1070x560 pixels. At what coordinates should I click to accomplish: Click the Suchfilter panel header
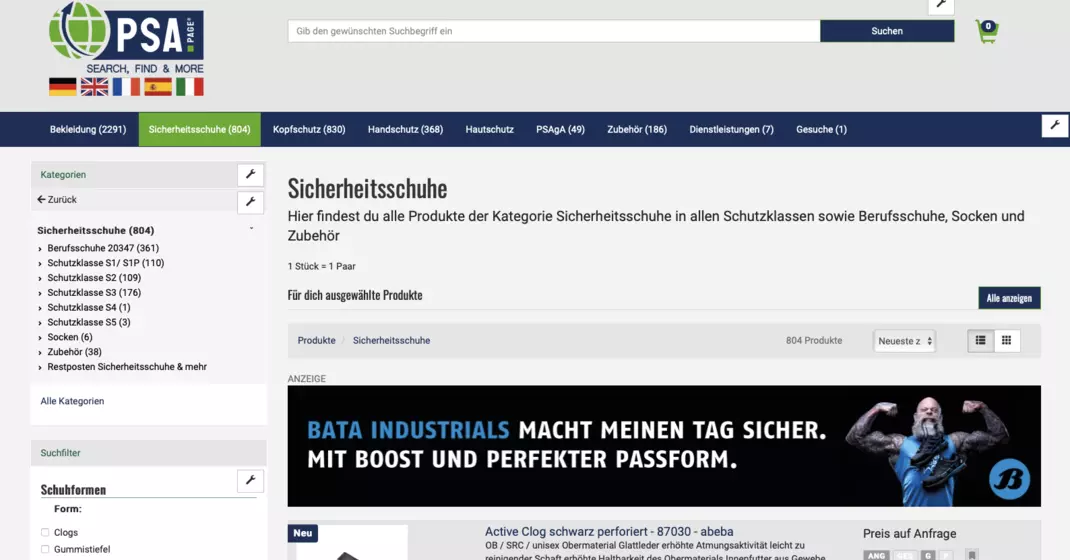coord(149,453)
